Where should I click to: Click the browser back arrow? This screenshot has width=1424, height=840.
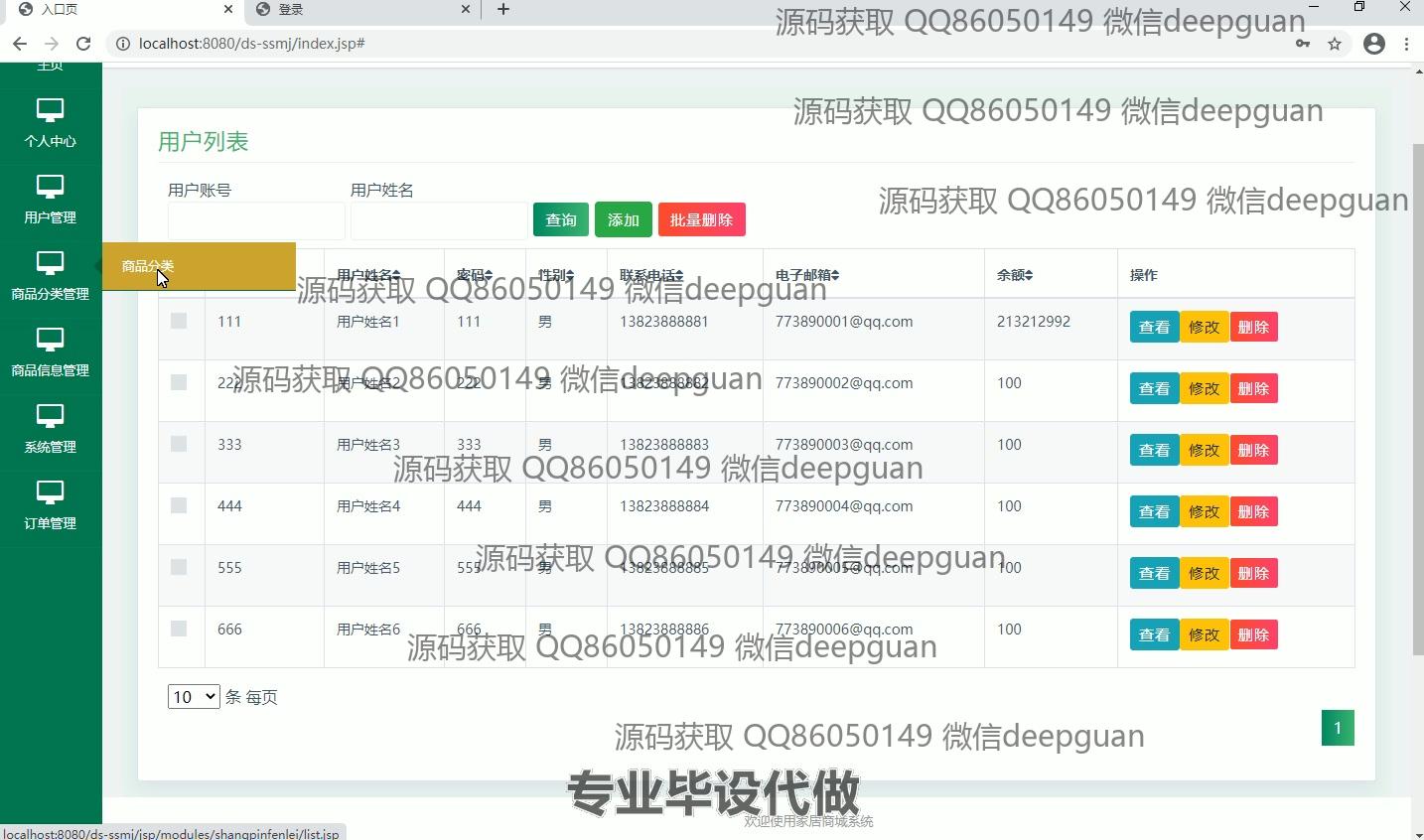[x=20, y=44]
